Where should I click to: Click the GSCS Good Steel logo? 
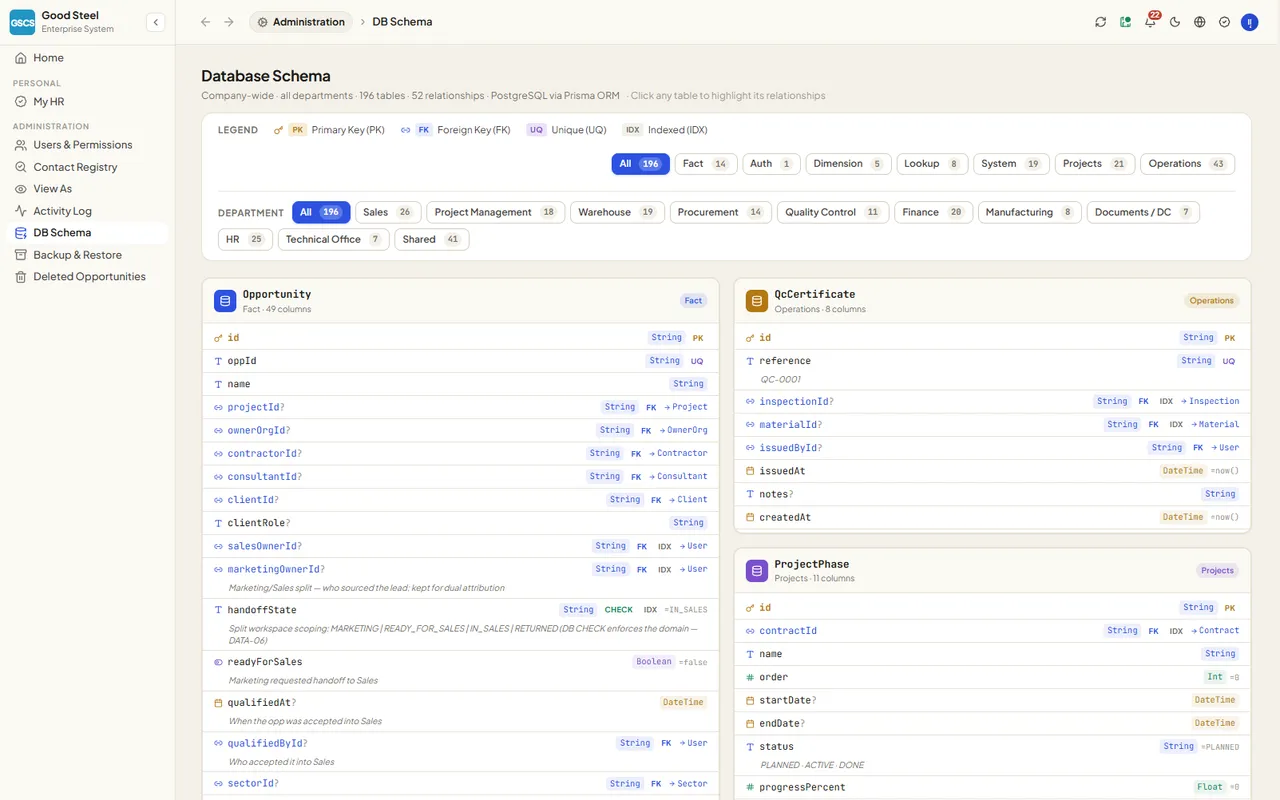22,21
